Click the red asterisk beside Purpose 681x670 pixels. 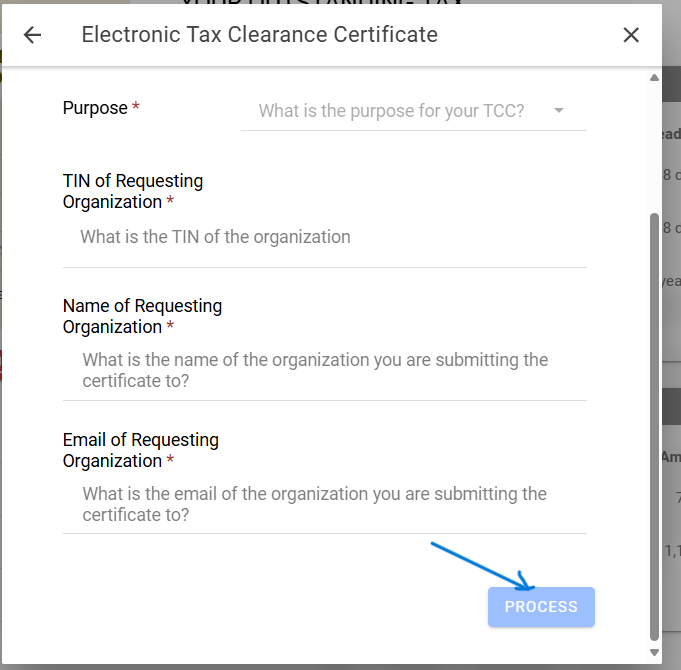[136, 108]
